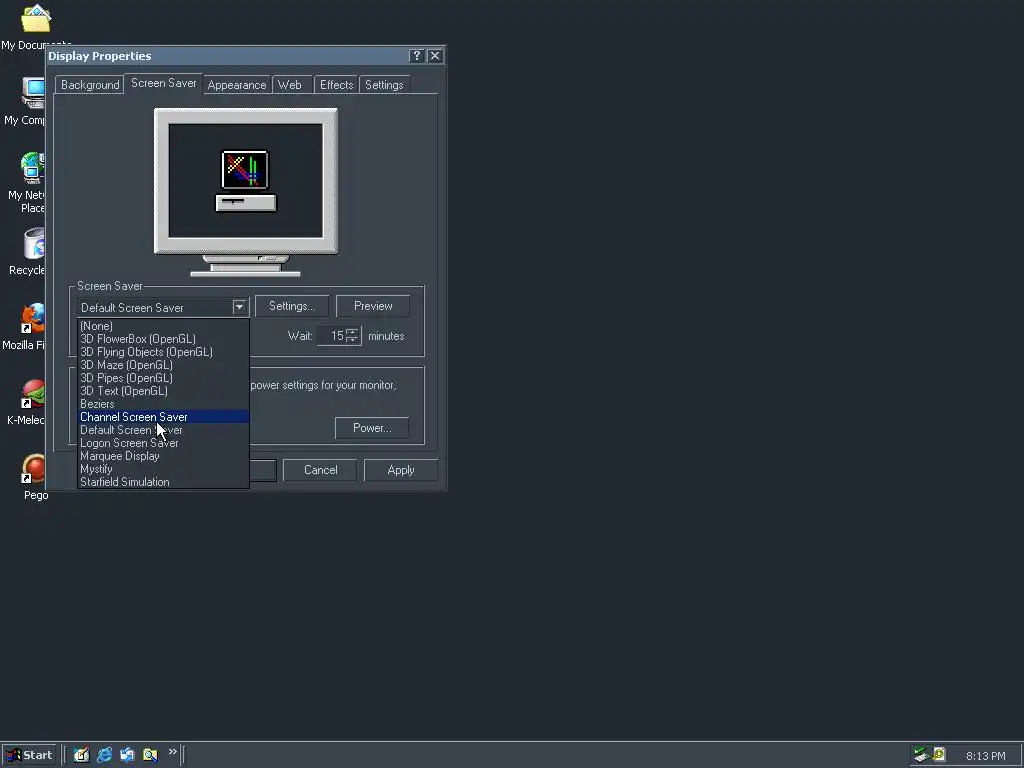Open screen saver Settings... button

292,306
